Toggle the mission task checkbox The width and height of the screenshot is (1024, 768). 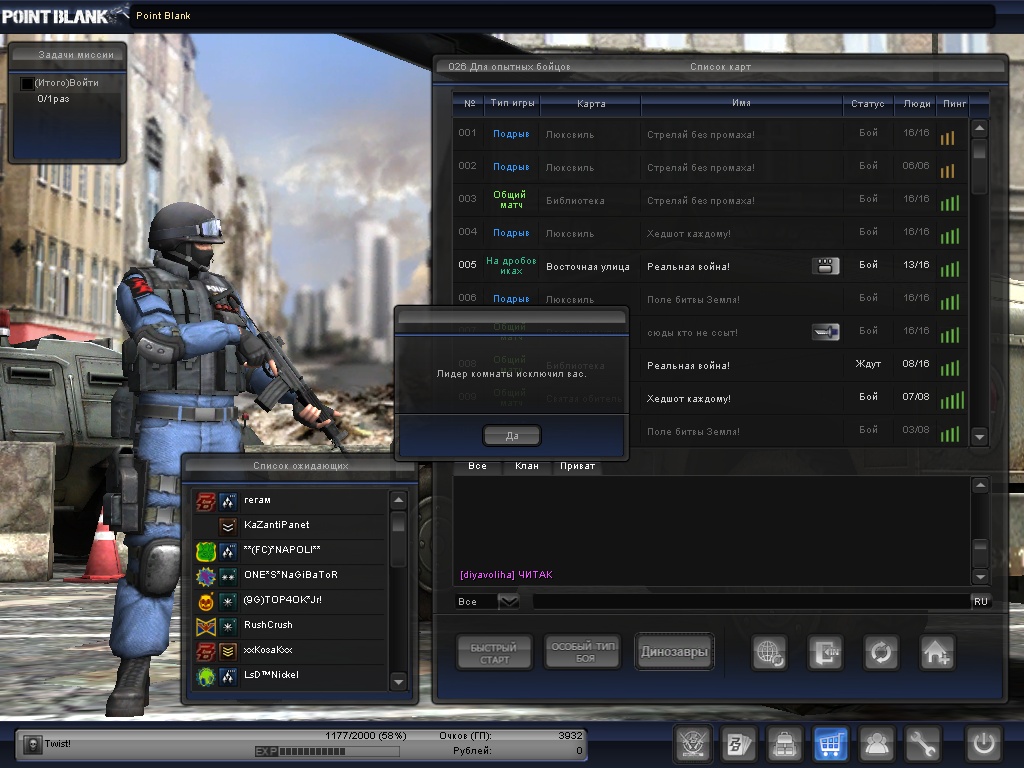27,84
